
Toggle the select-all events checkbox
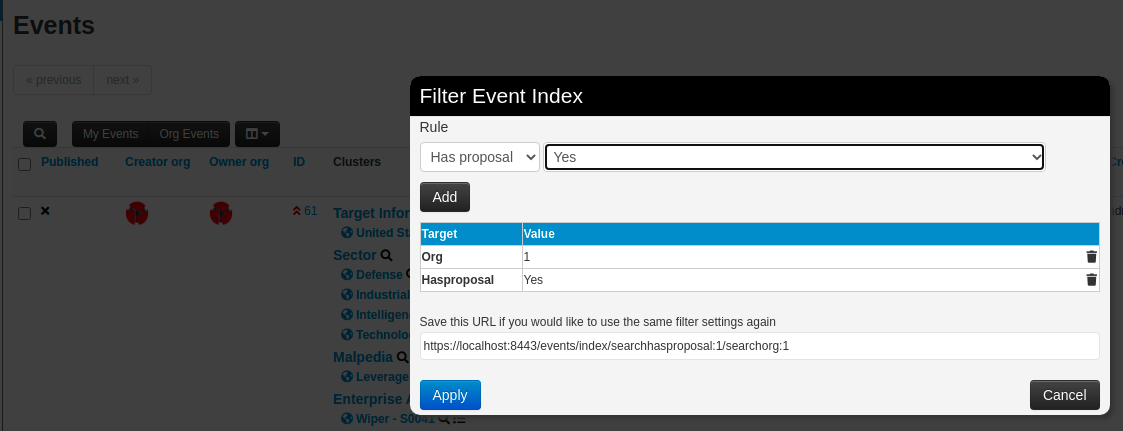coord(24,165)
